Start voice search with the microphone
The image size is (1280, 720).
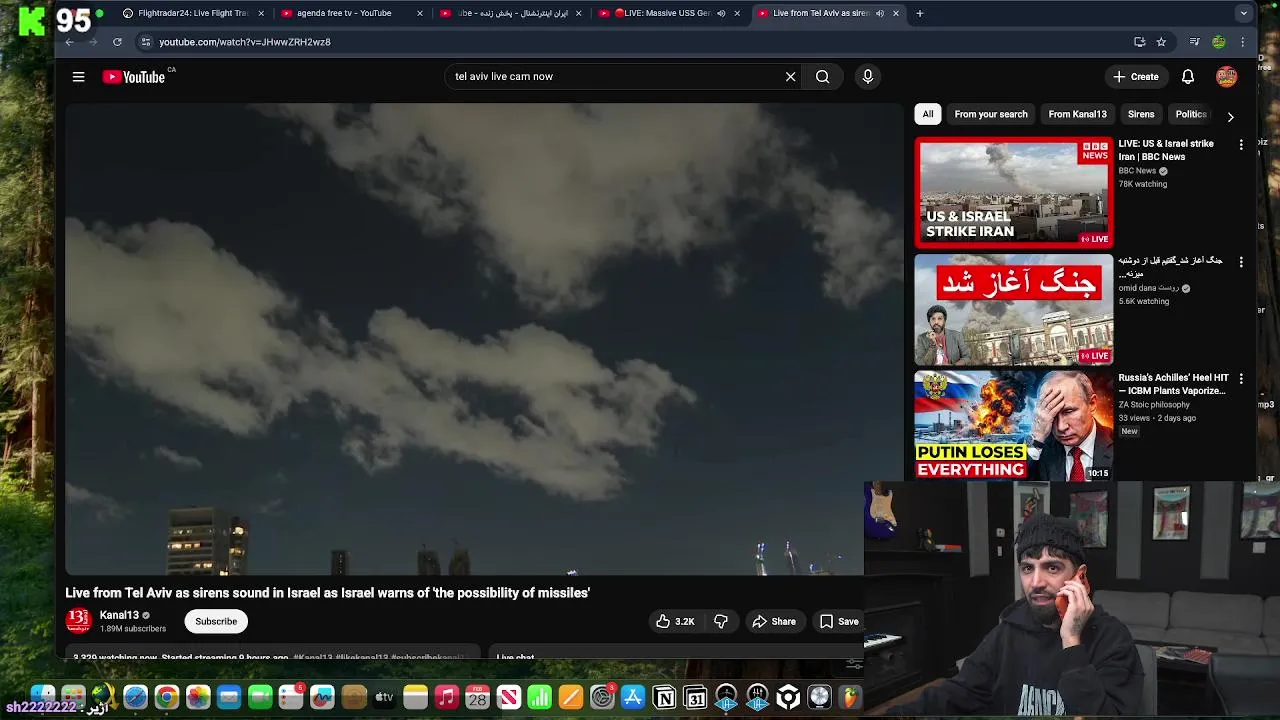[867, 77]
